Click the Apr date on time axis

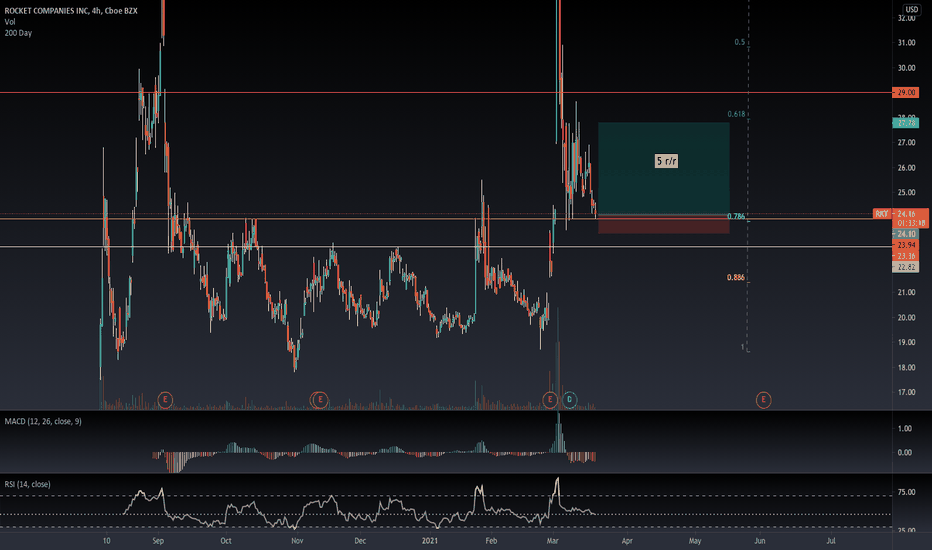click(x=627, y=541)
